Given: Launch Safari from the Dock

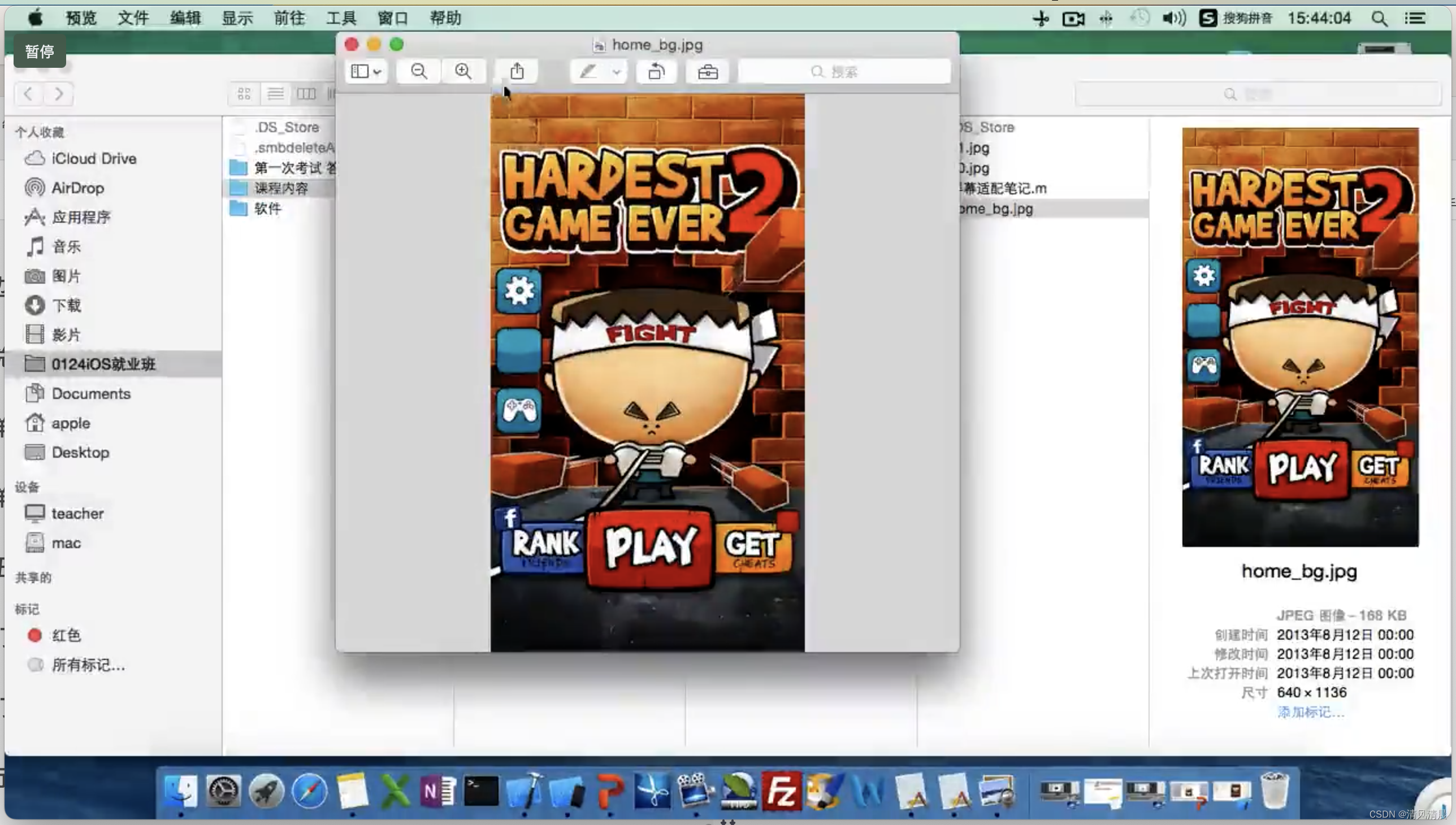Looking at the screenshot, I should (x=309, y=791).
